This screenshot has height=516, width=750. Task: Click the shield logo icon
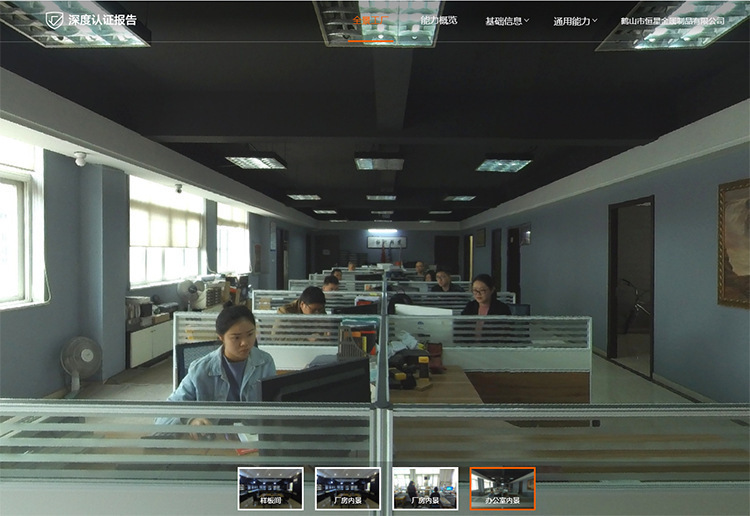pos(54,20)
